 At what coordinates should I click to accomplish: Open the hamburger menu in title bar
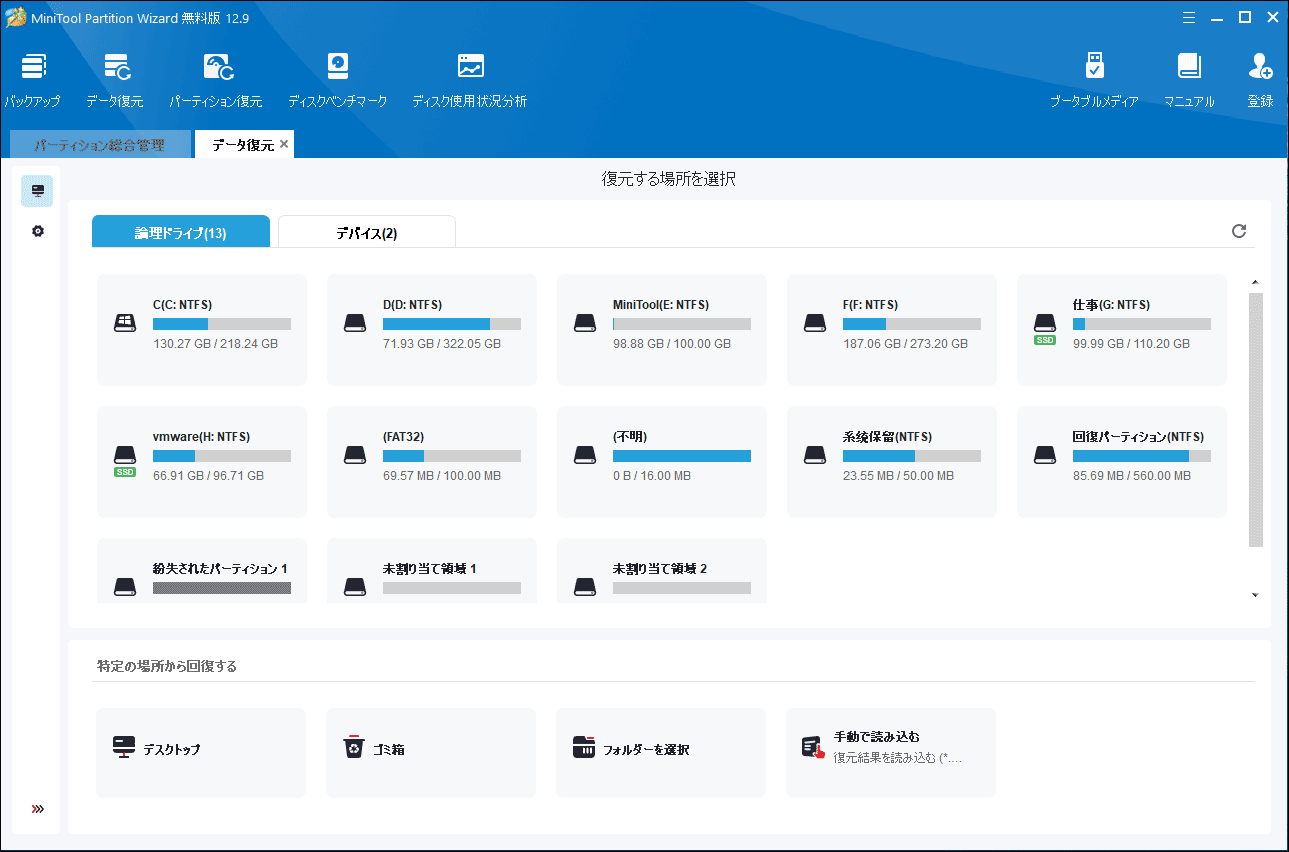point(1188,17)
